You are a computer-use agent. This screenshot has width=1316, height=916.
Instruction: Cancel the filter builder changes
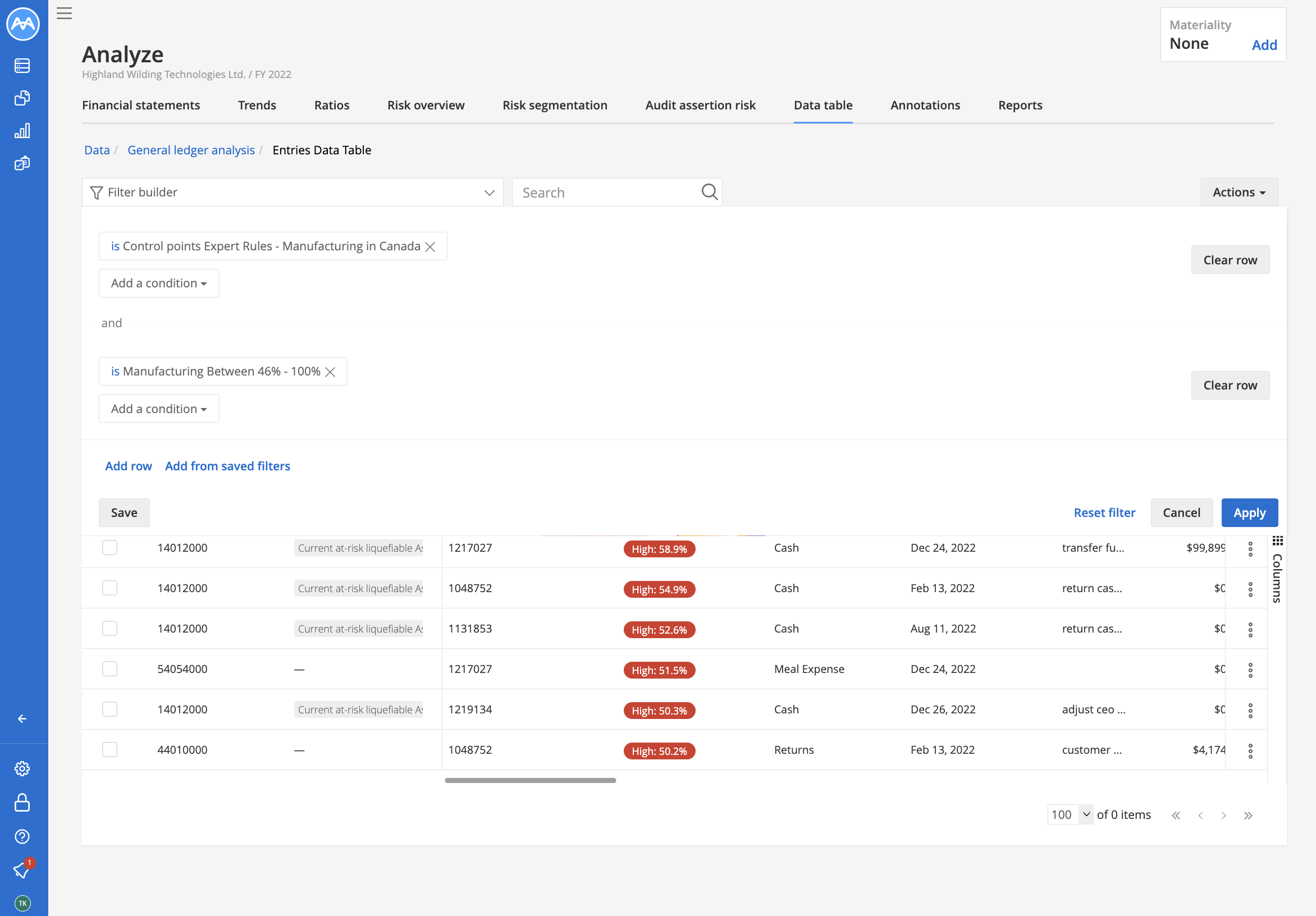[1181, 512]
